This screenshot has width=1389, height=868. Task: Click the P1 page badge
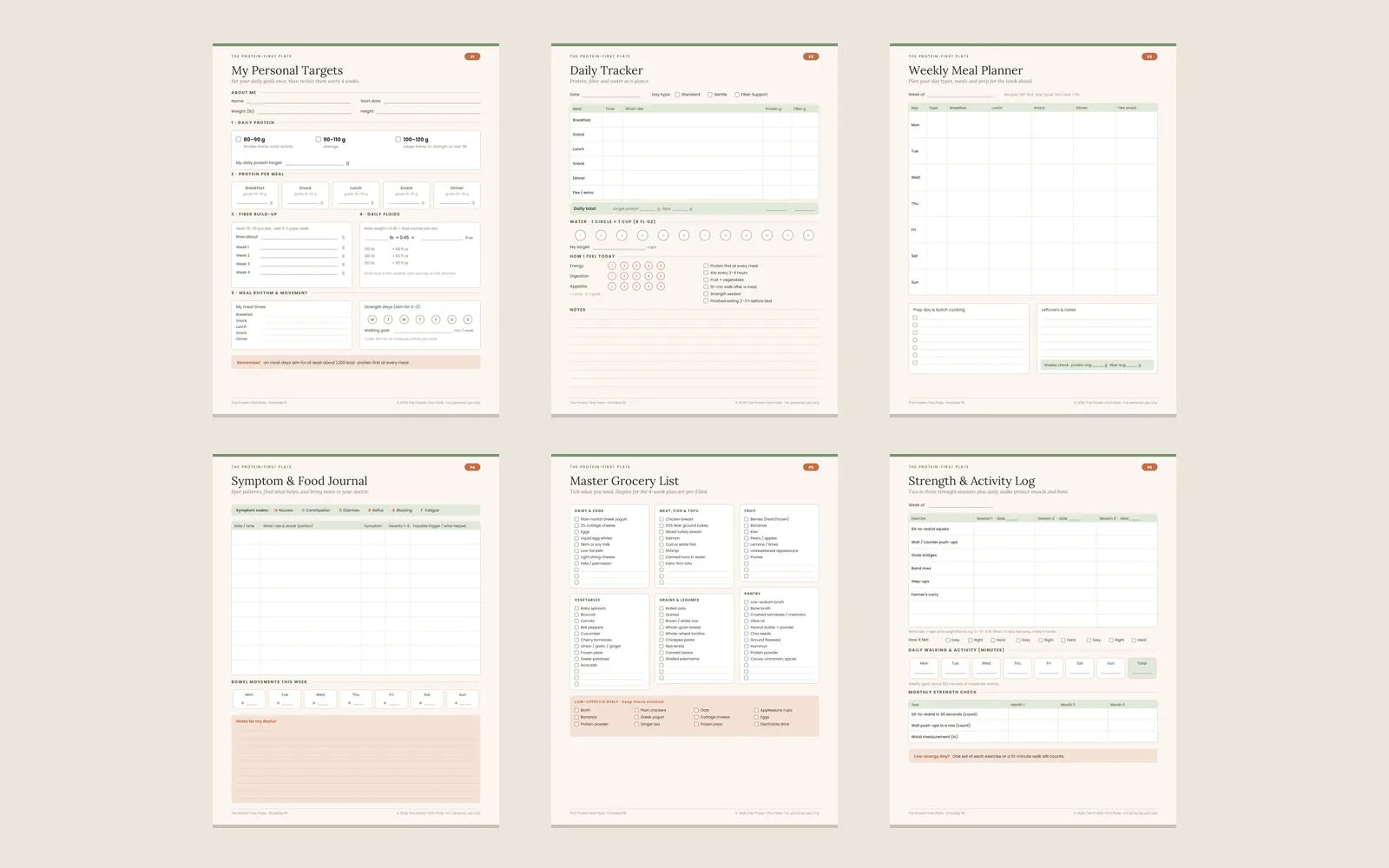[x=472, y=56]
